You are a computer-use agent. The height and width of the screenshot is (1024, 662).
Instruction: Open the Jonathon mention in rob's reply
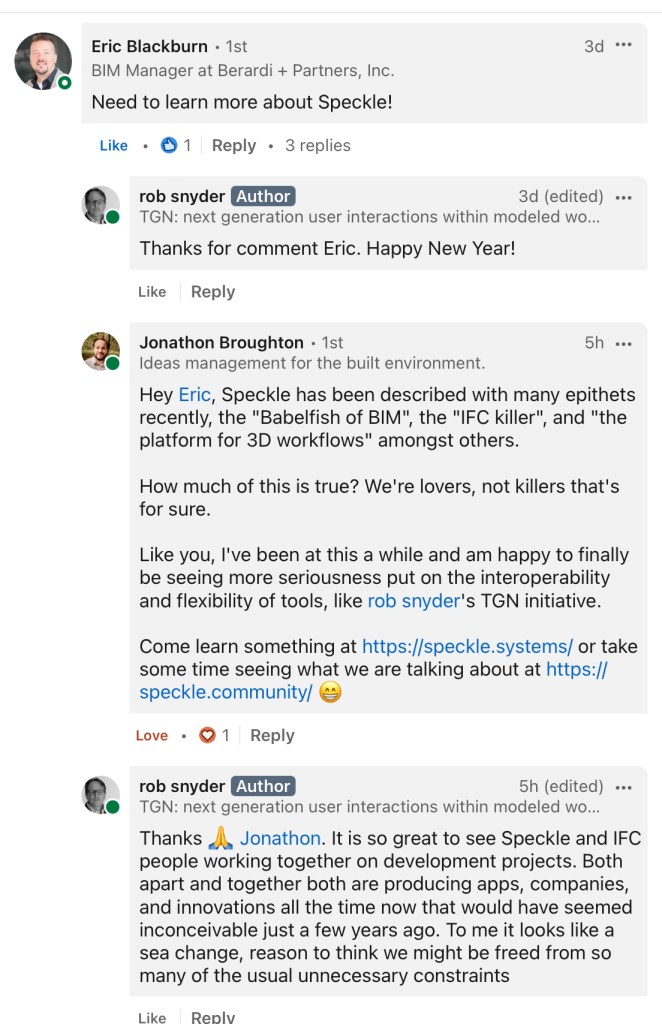[x=280, y=838]
